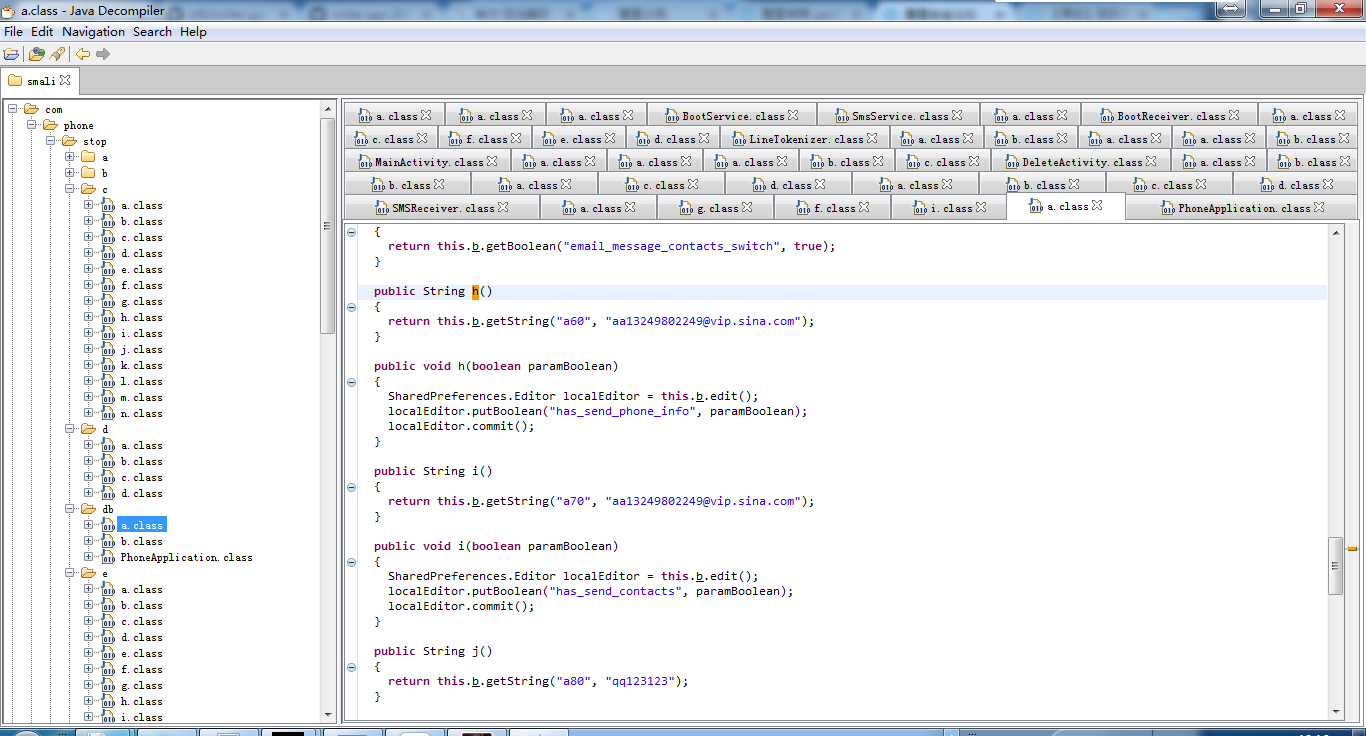This screenshot has height=736, width=1366.
Task: Collapse the stop package node
Action: pos(51,141)
